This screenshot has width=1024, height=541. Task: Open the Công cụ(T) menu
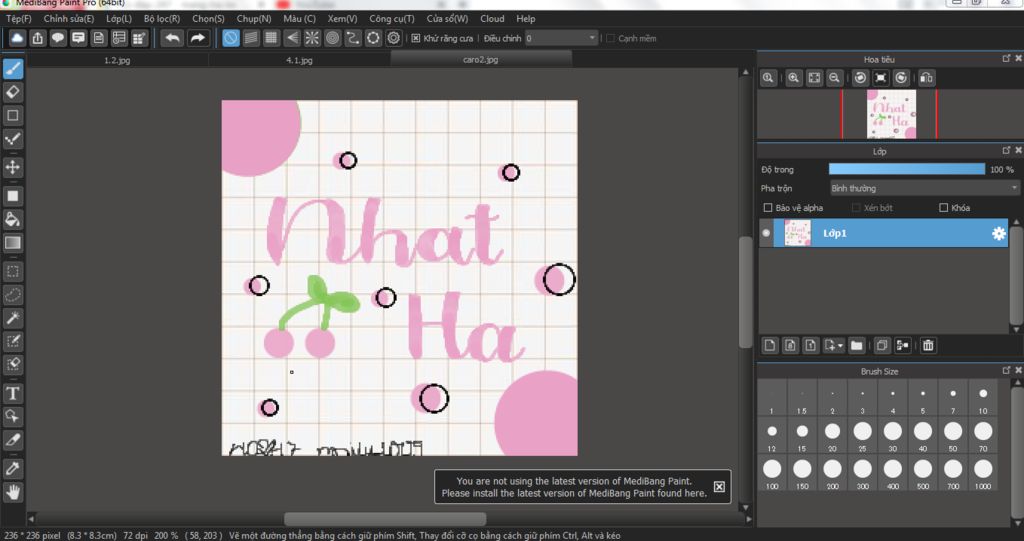click(392, 19)
